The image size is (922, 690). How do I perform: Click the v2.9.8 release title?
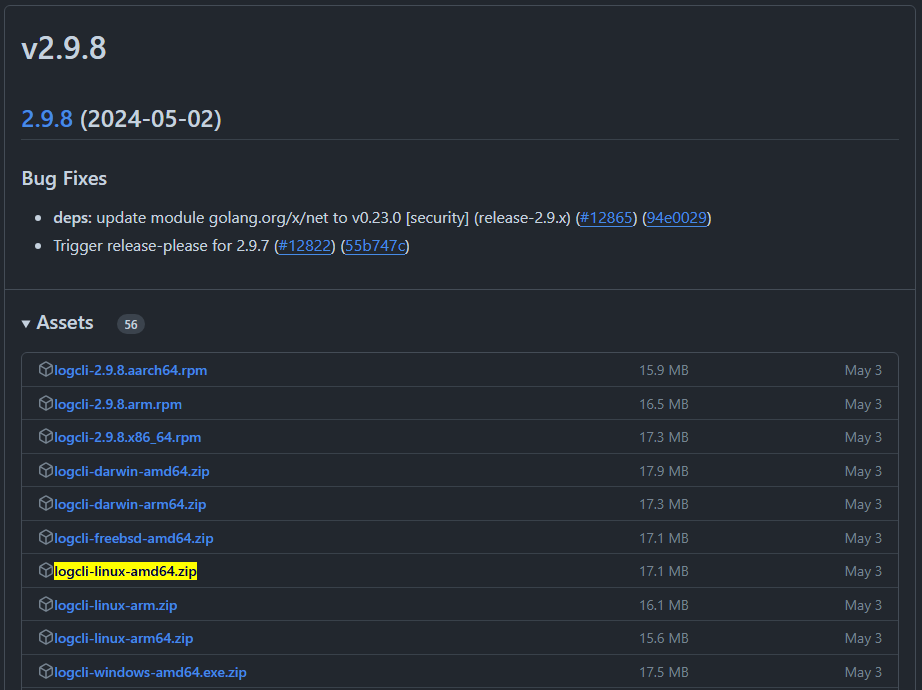(64, 48)
